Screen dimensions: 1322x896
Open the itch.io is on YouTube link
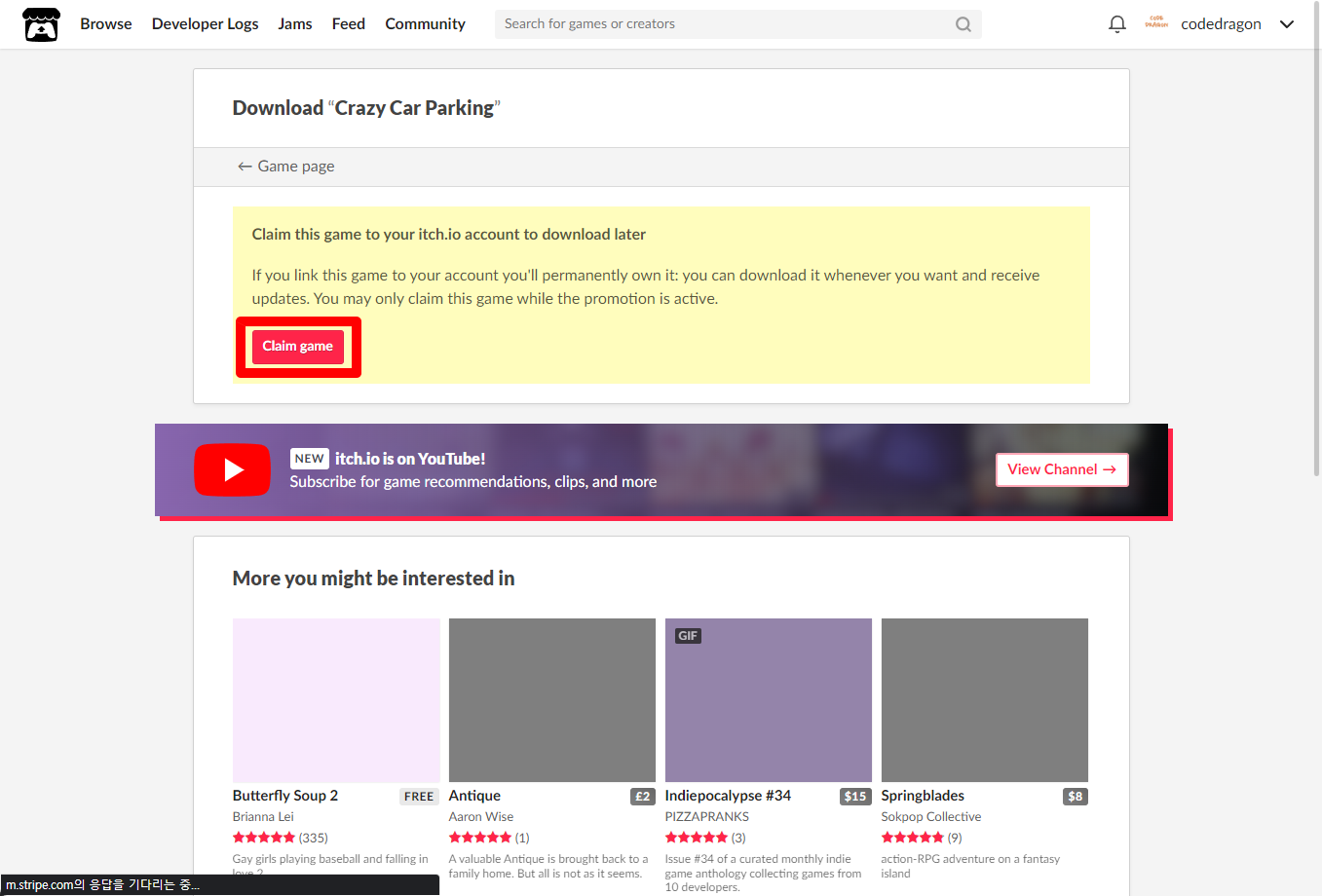tap(410, 459)
